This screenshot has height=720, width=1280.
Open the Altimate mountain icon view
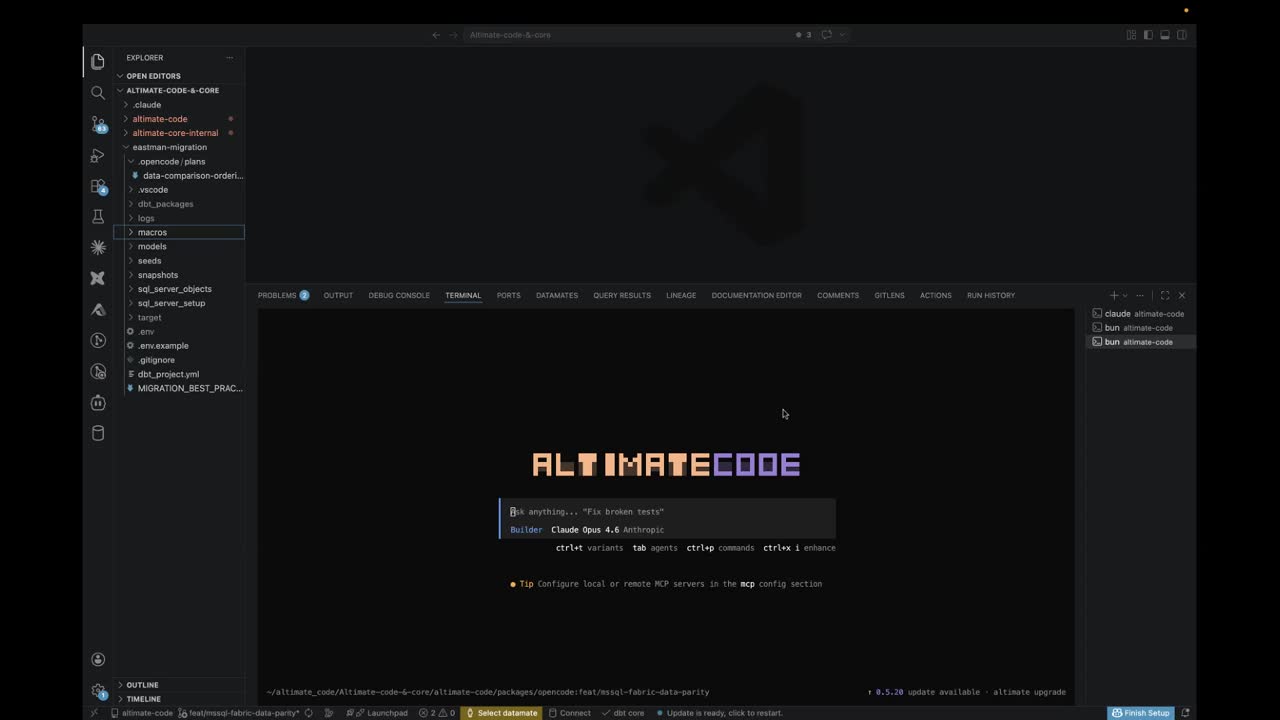pyautogui.click(x=98, y=309)
